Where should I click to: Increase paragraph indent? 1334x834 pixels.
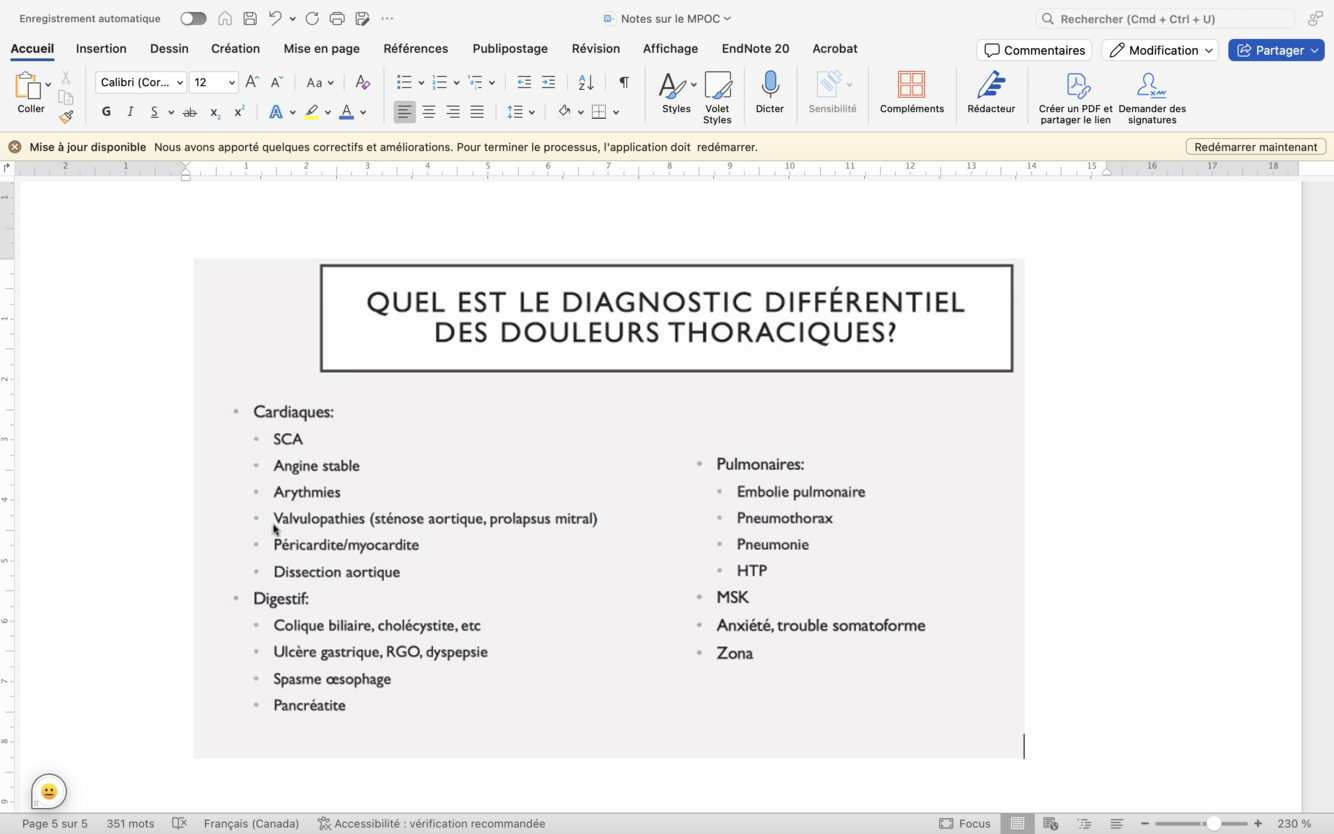548,82
